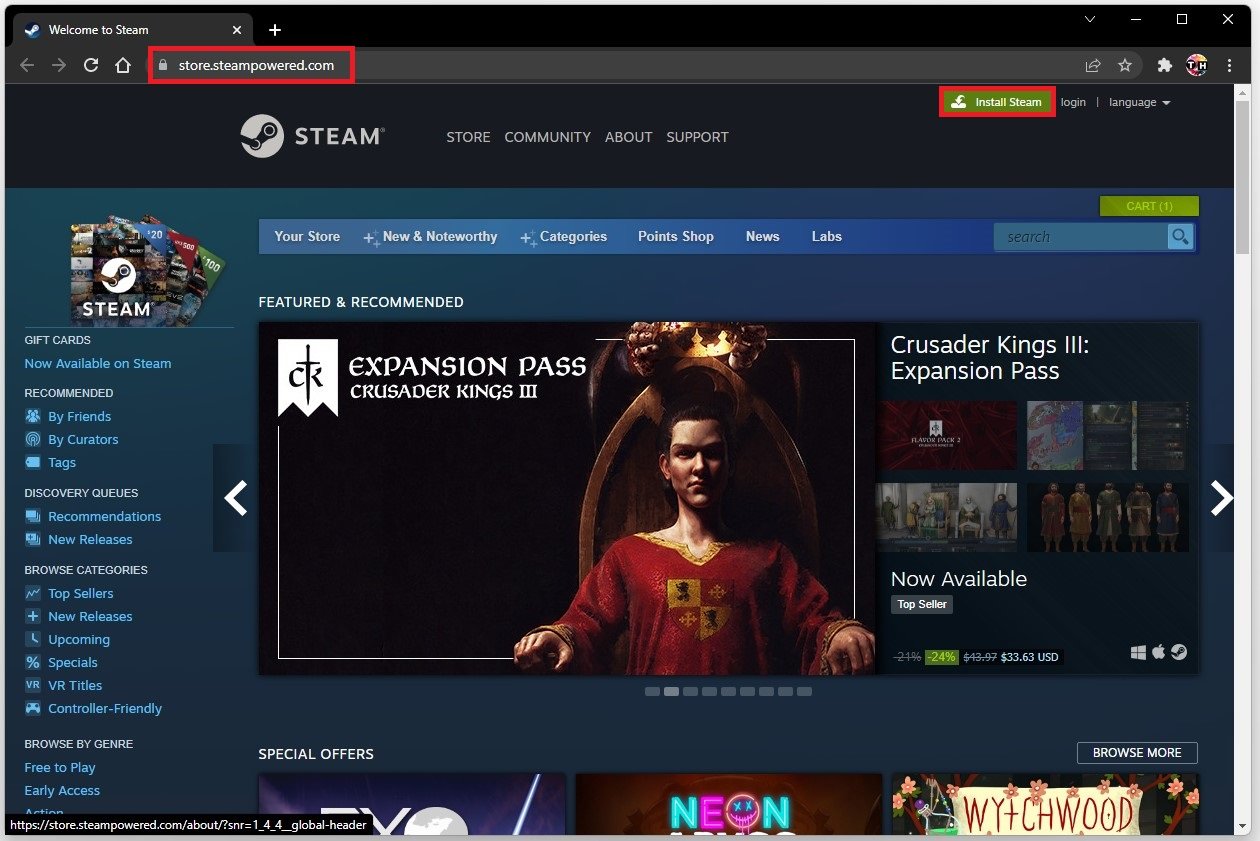Click the Steam logo in header
1260x841 pixels.
pyautogui.click(x=311, y=136)
